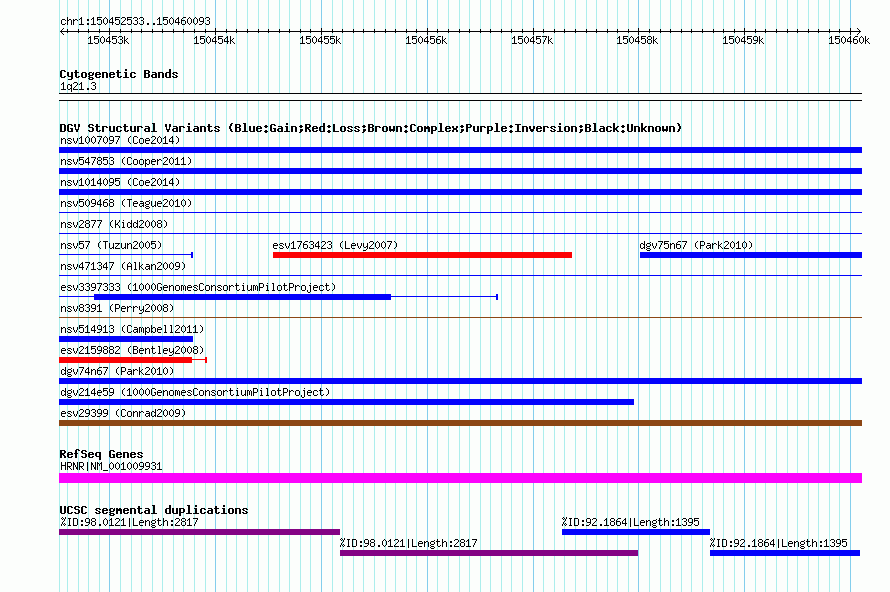Select the nsv57 (Tuzun2005) variant label
The image size is (890, 592).
click(x=110, y=245)
